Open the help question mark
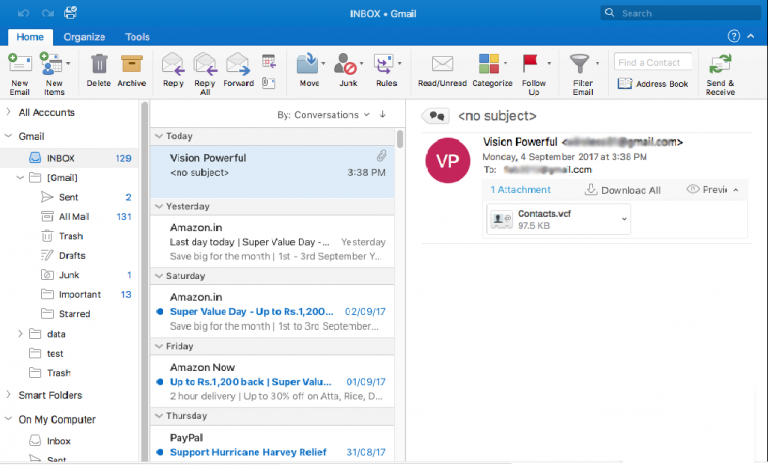This screenshot has width=768, height=469. click(733, 36)
